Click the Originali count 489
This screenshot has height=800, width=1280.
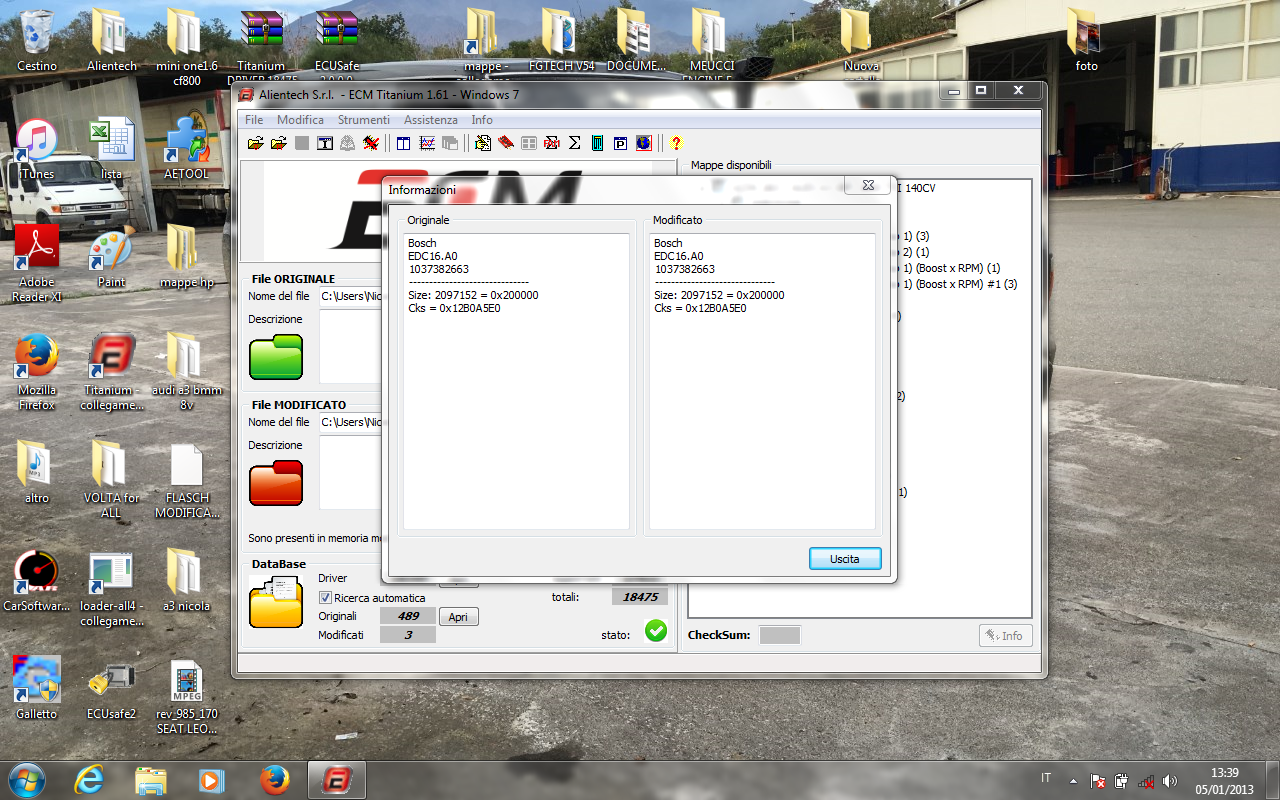tap(408, 616)
